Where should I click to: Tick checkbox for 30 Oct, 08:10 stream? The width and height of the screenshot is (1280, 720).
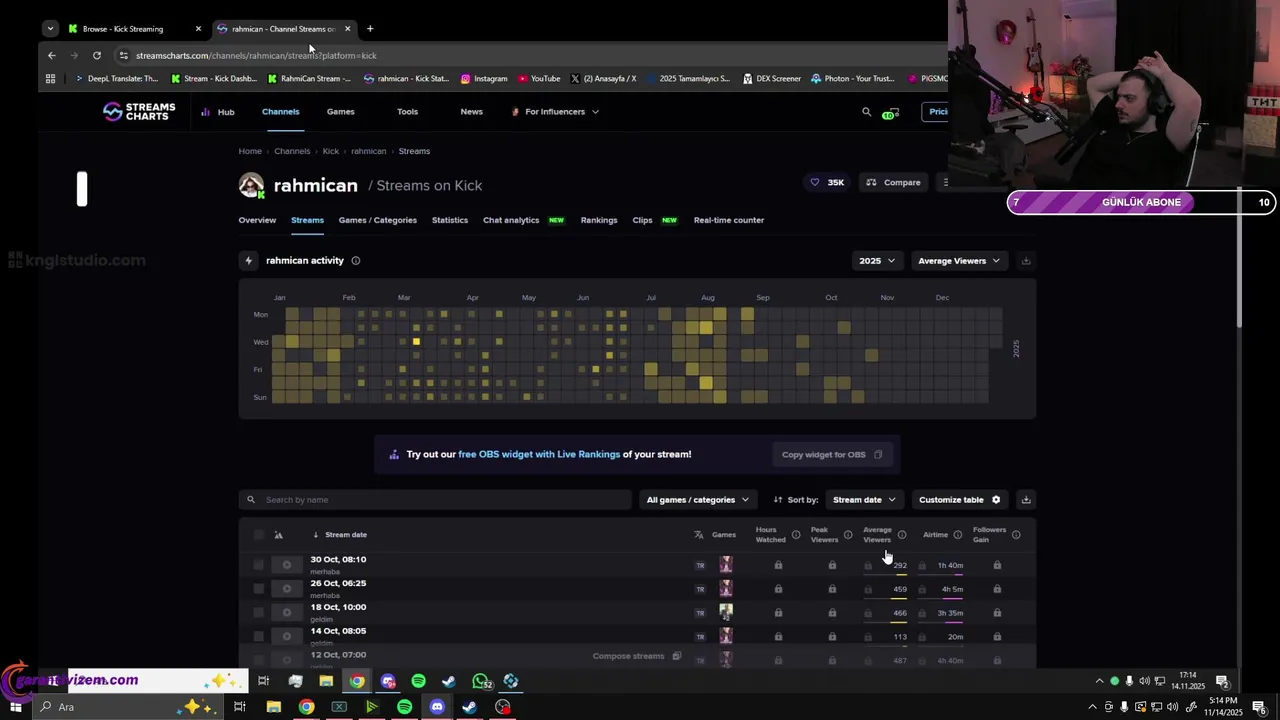(258, 565)
